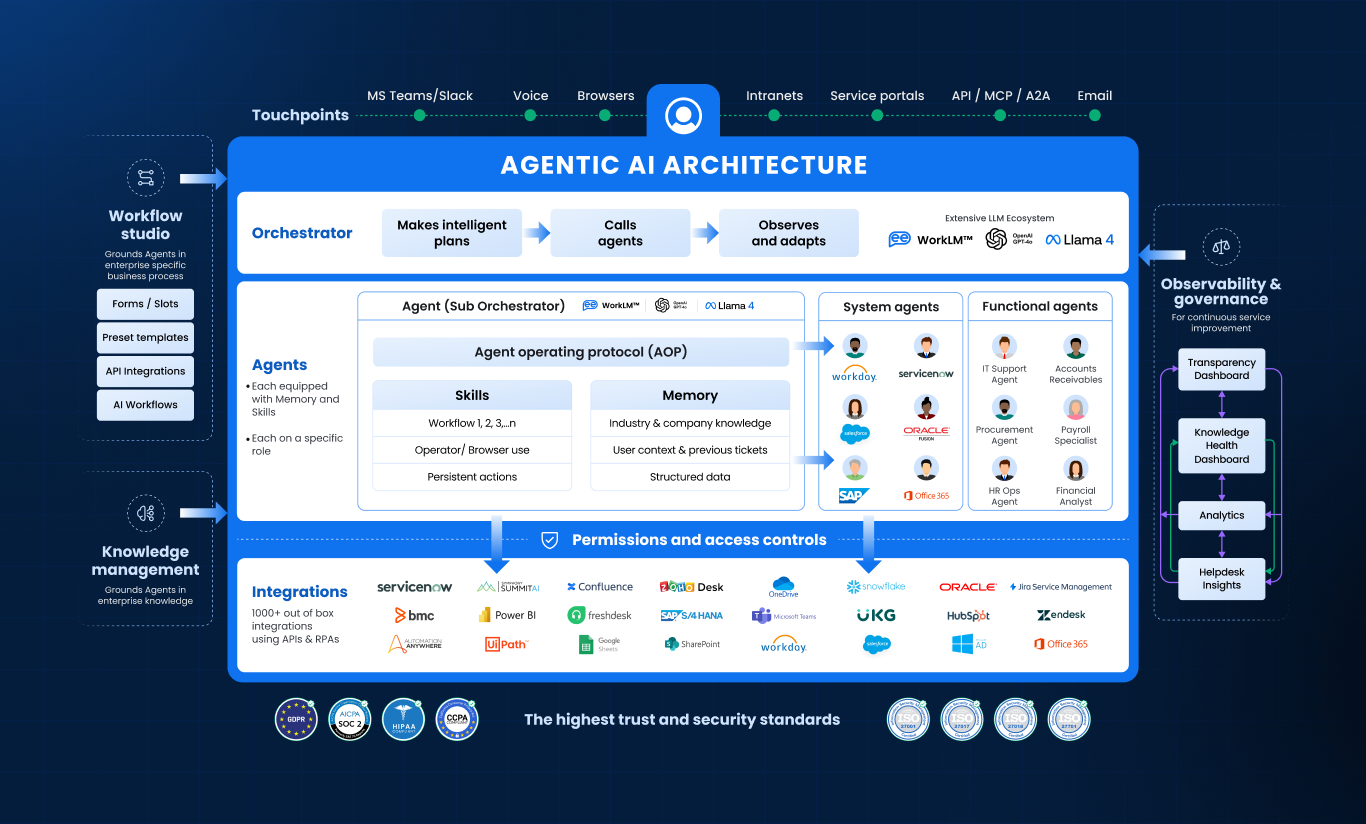Select the HIPAA trust badge
Viewport: 1366px width, 824px height.
click(x=403, y=719)
